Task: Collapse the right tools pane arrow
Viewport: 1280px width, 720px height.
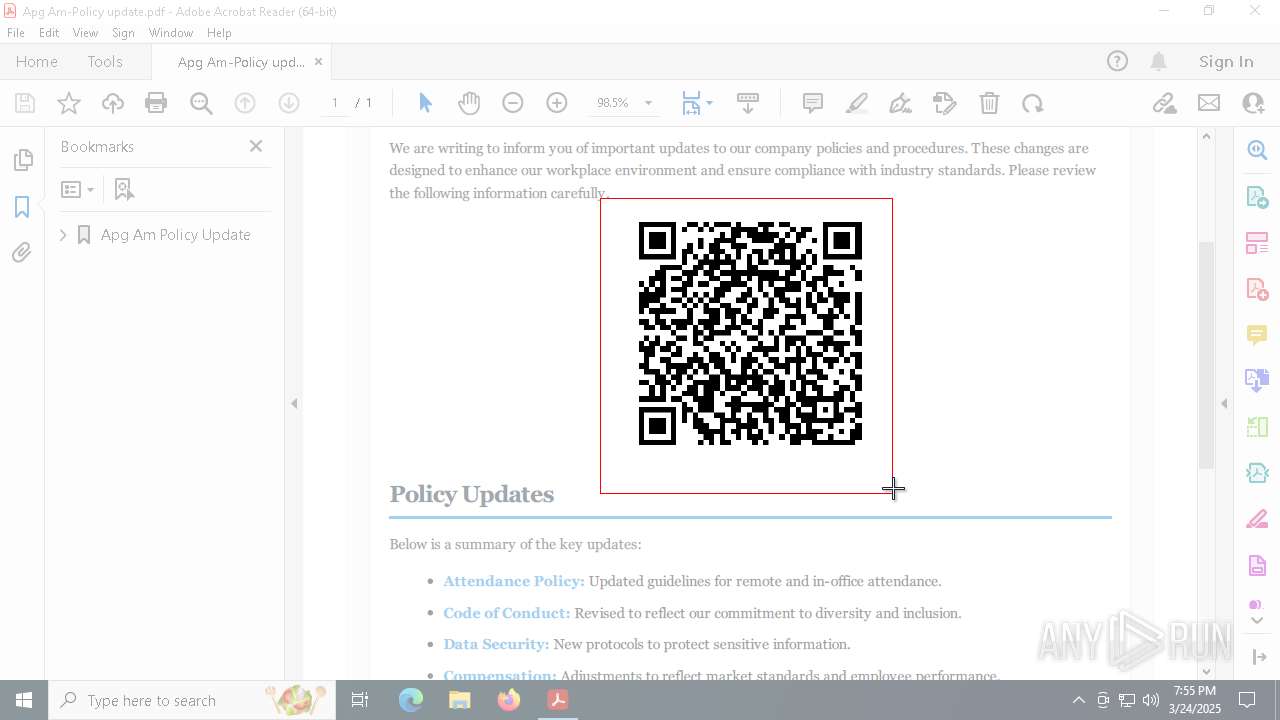Action: [x=1224, y=403]
